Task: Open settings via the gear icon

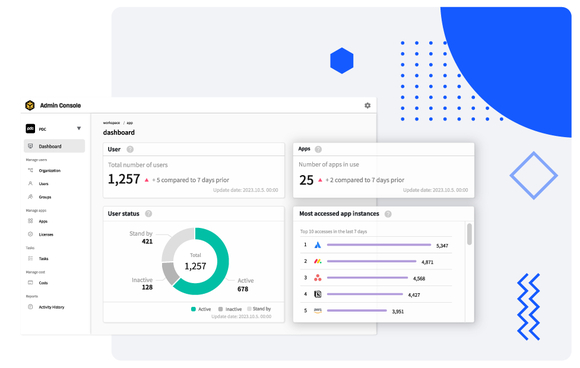Action: pos(367,105)
